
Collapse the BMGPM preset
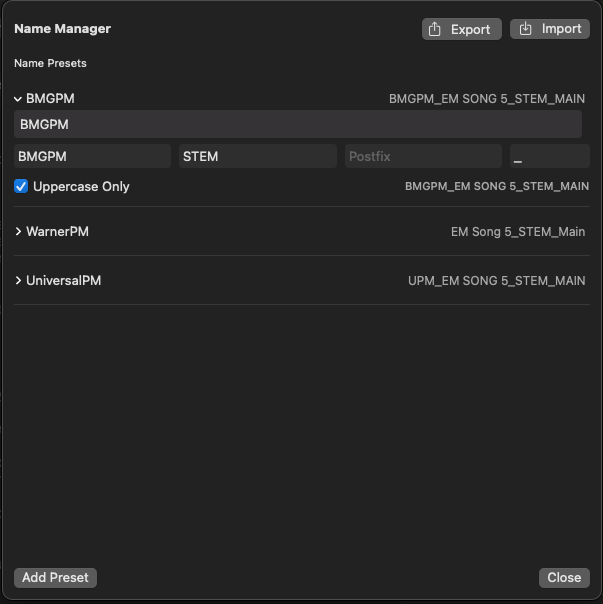pyautogui.click(x=18, y=99)
